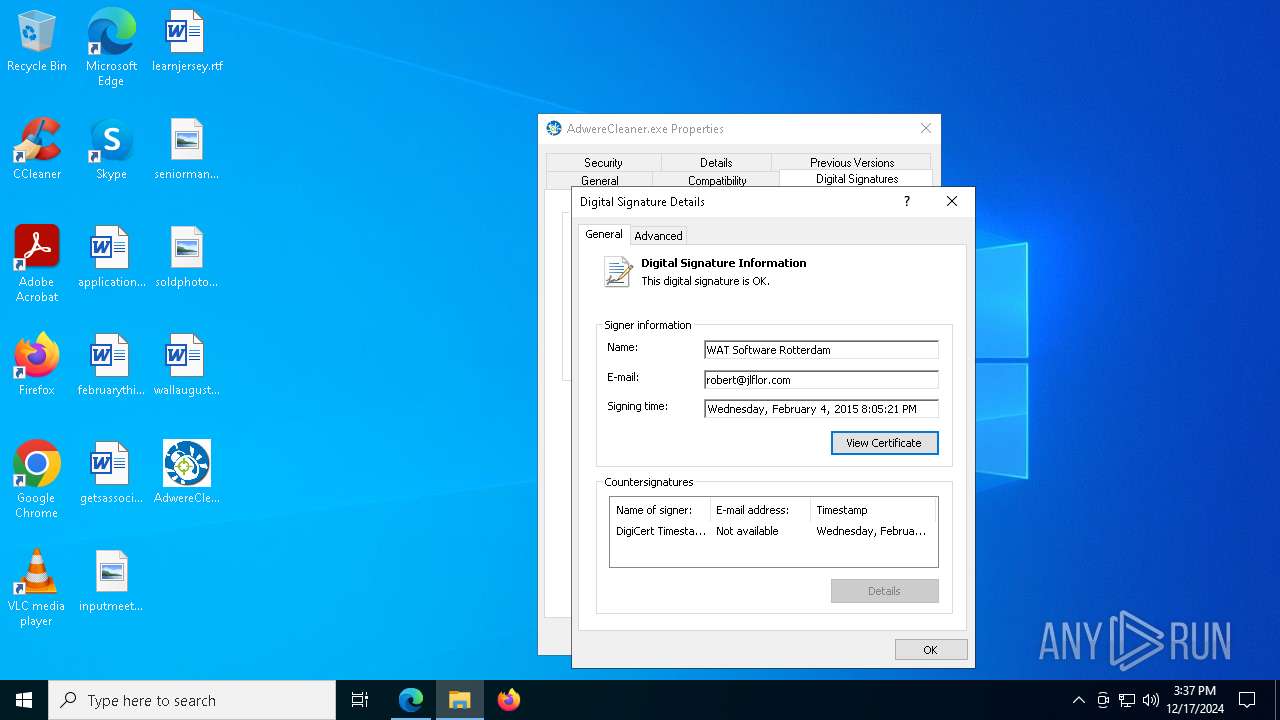This screenshot has height=720, width=1280.
Task: Click the E-mail address column header
Action: (x=760, y=510)
